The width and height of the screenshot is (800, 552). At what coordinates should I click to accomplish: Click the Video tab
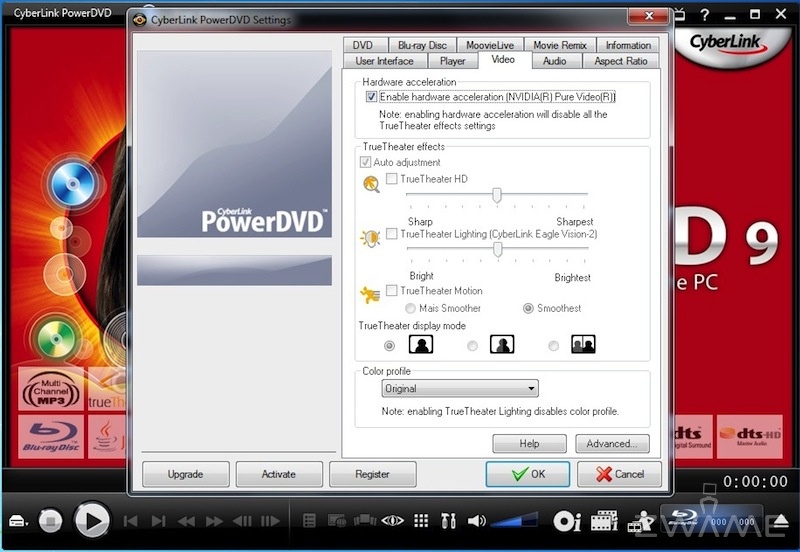click(503, 60)
